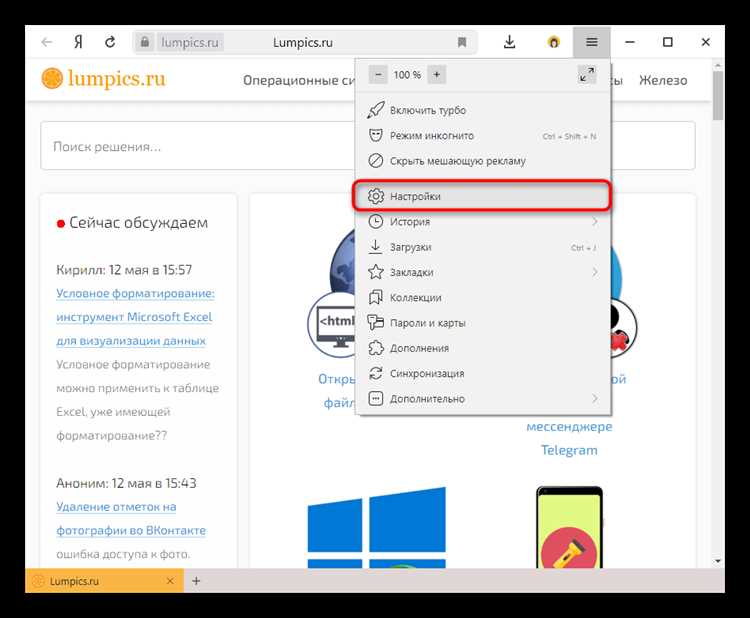Click the puzzle icon for Дополнения

[x=376, y=348]
